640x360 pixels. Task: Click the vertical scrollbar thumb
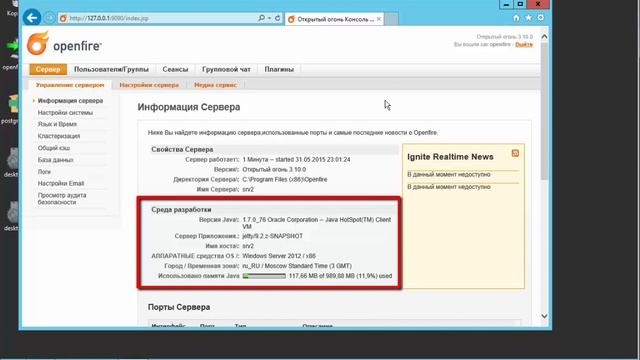tap(544, 110)
